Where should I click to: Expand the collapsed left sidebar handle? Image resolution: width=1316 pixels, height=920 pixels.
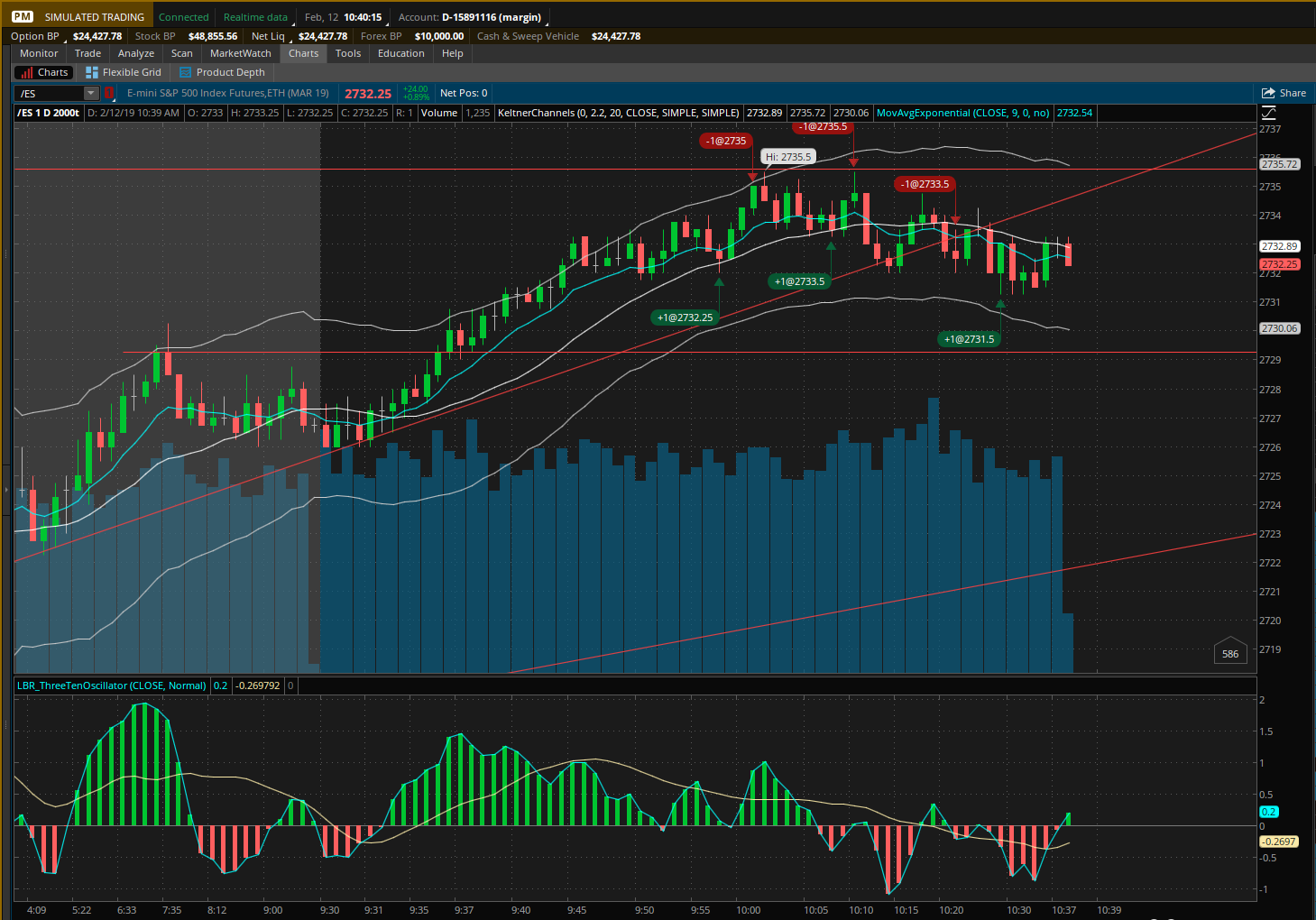pyautogui.click(x=5, y=490)
